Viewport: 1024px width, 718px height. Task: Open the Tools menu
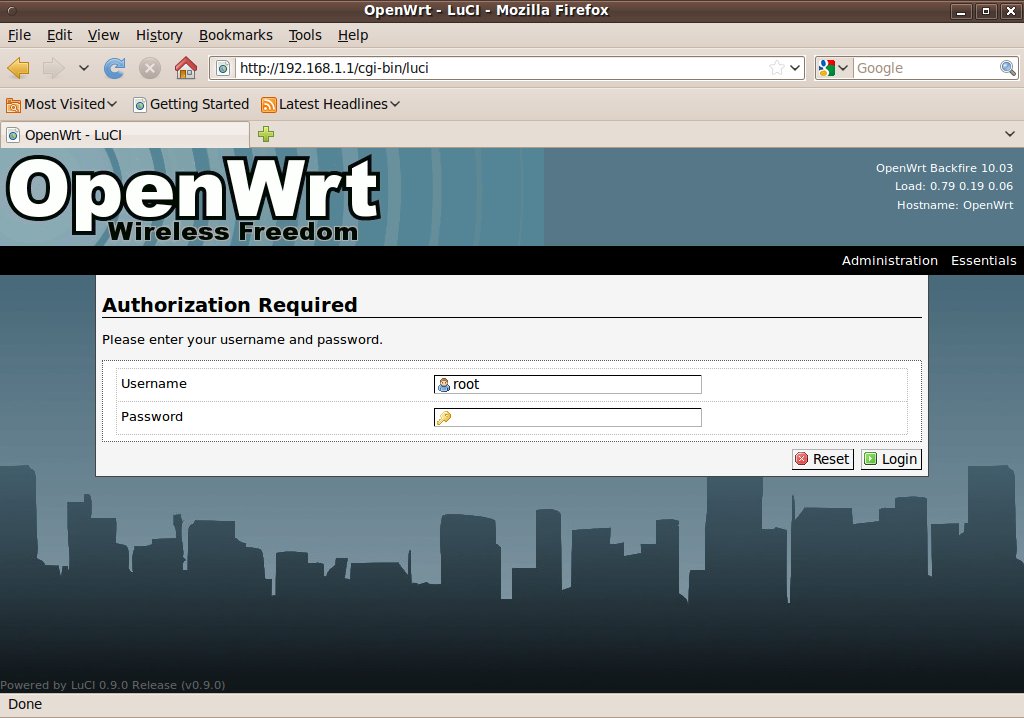coord(305,35)
